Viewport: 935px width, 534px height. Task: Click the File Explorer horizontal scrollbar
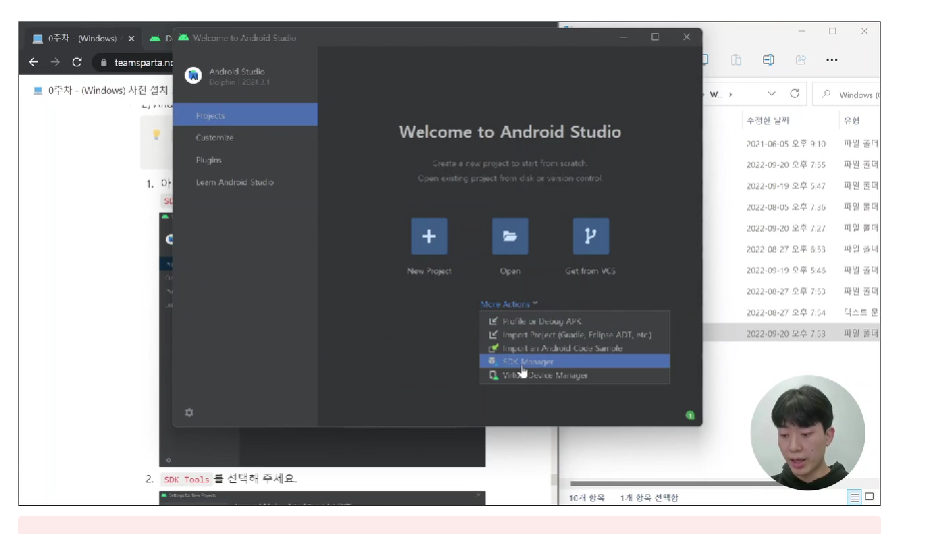pyautogui.click(x=665, y=483)
